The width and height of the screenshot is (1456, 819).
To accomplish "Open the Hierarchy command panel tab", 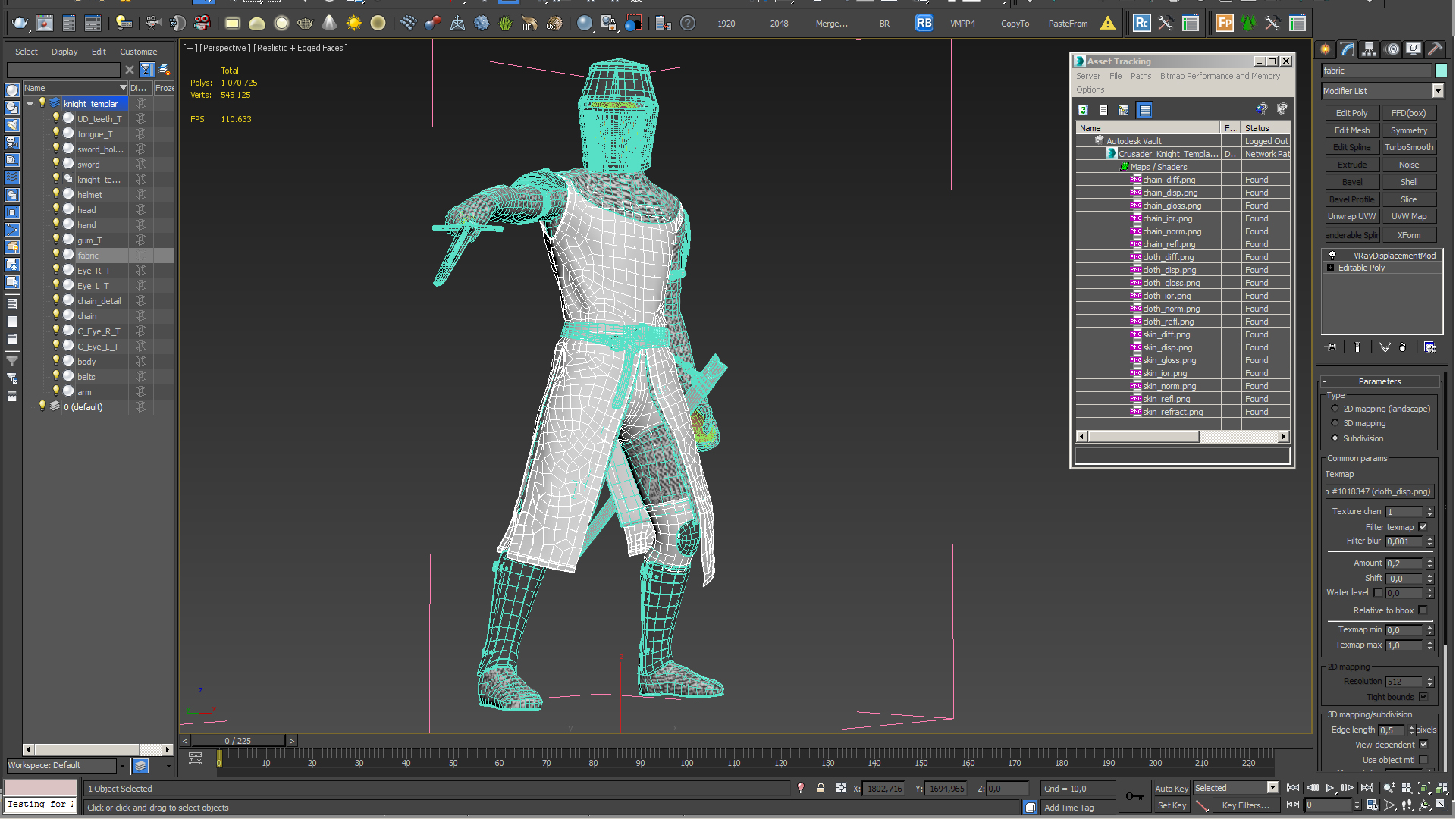I will (1370, 49).
